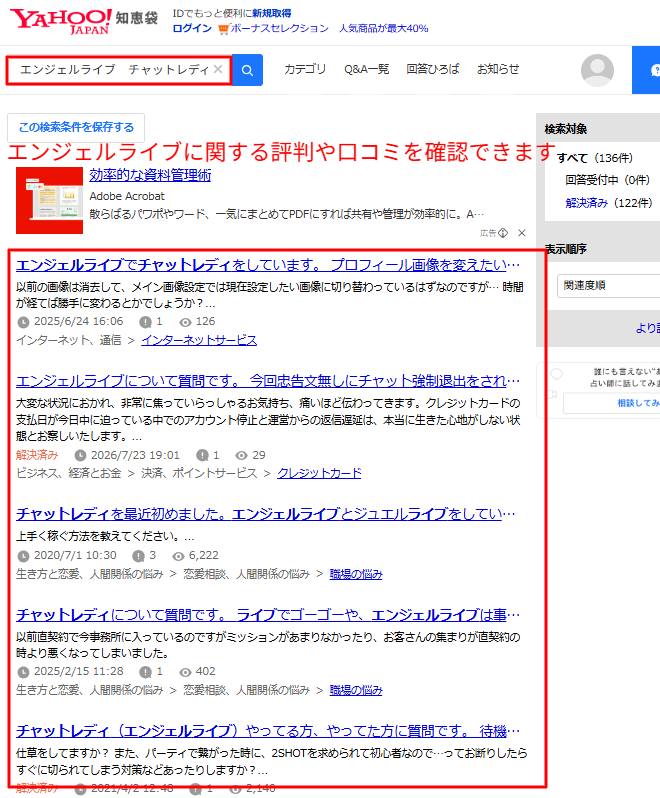This screenshot has height=798, width=660.
Task: Click the clock icon beside 2025/6/24 16:06
Action: point(23,322)
